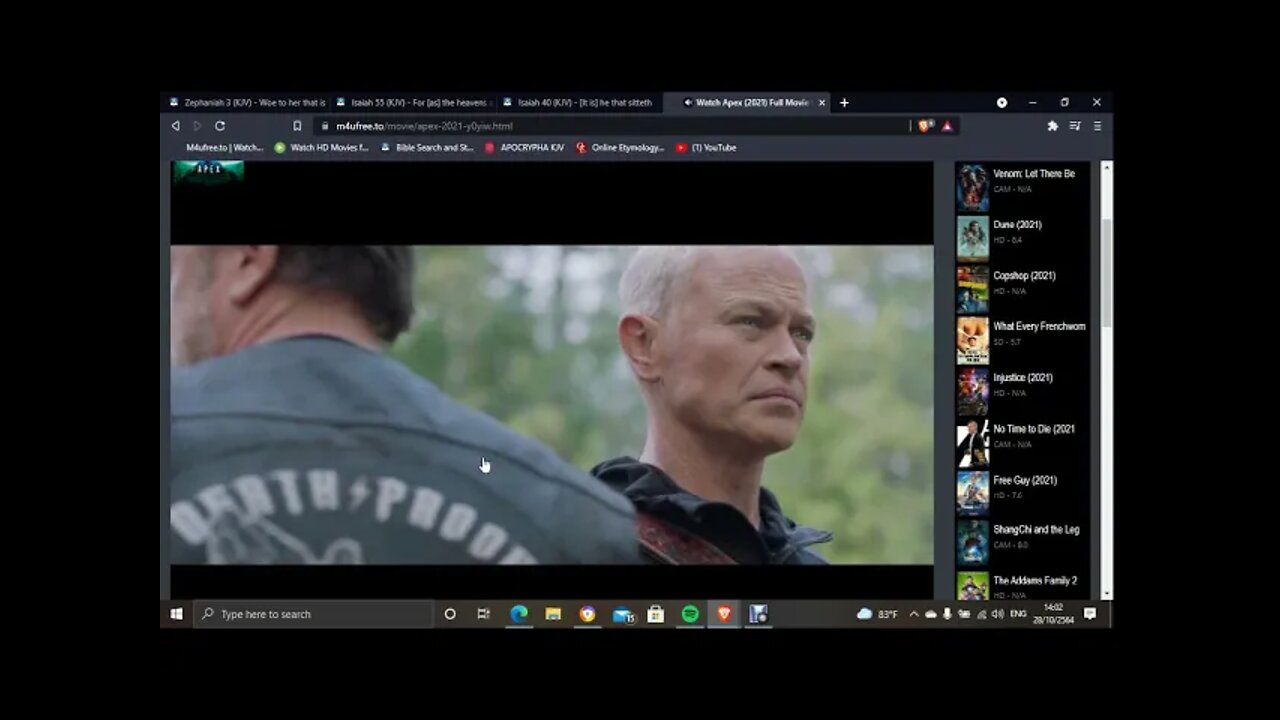Open the Watch HD Movies bookmark
Screen dimensions: 1280x720
322,147
